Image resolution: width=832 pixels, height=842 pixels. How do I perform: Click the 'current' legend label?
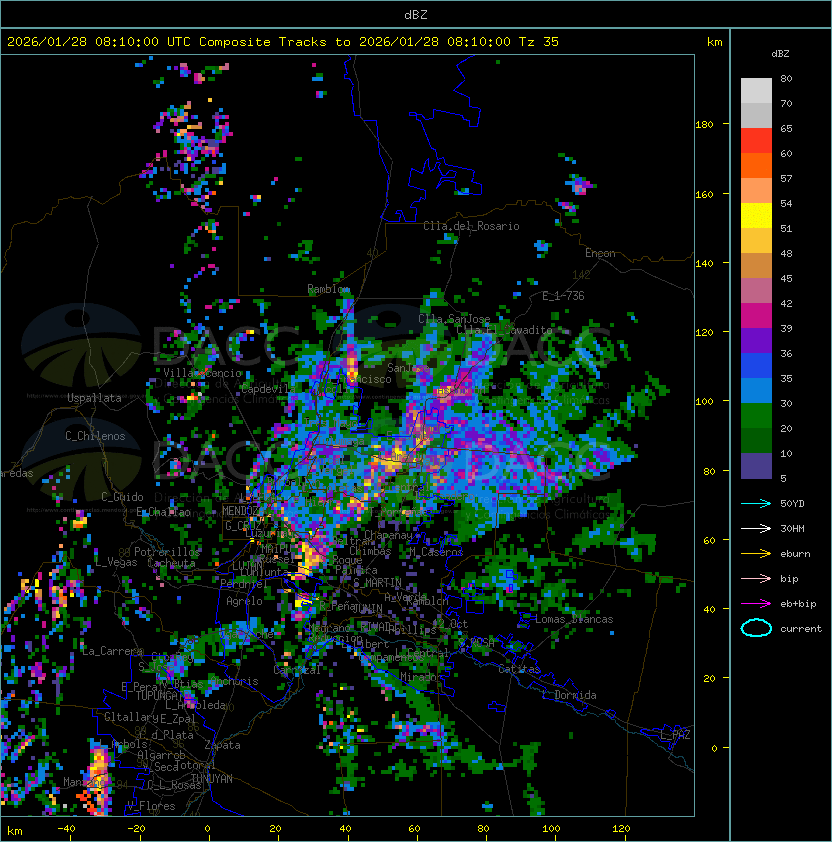(801, 628)
